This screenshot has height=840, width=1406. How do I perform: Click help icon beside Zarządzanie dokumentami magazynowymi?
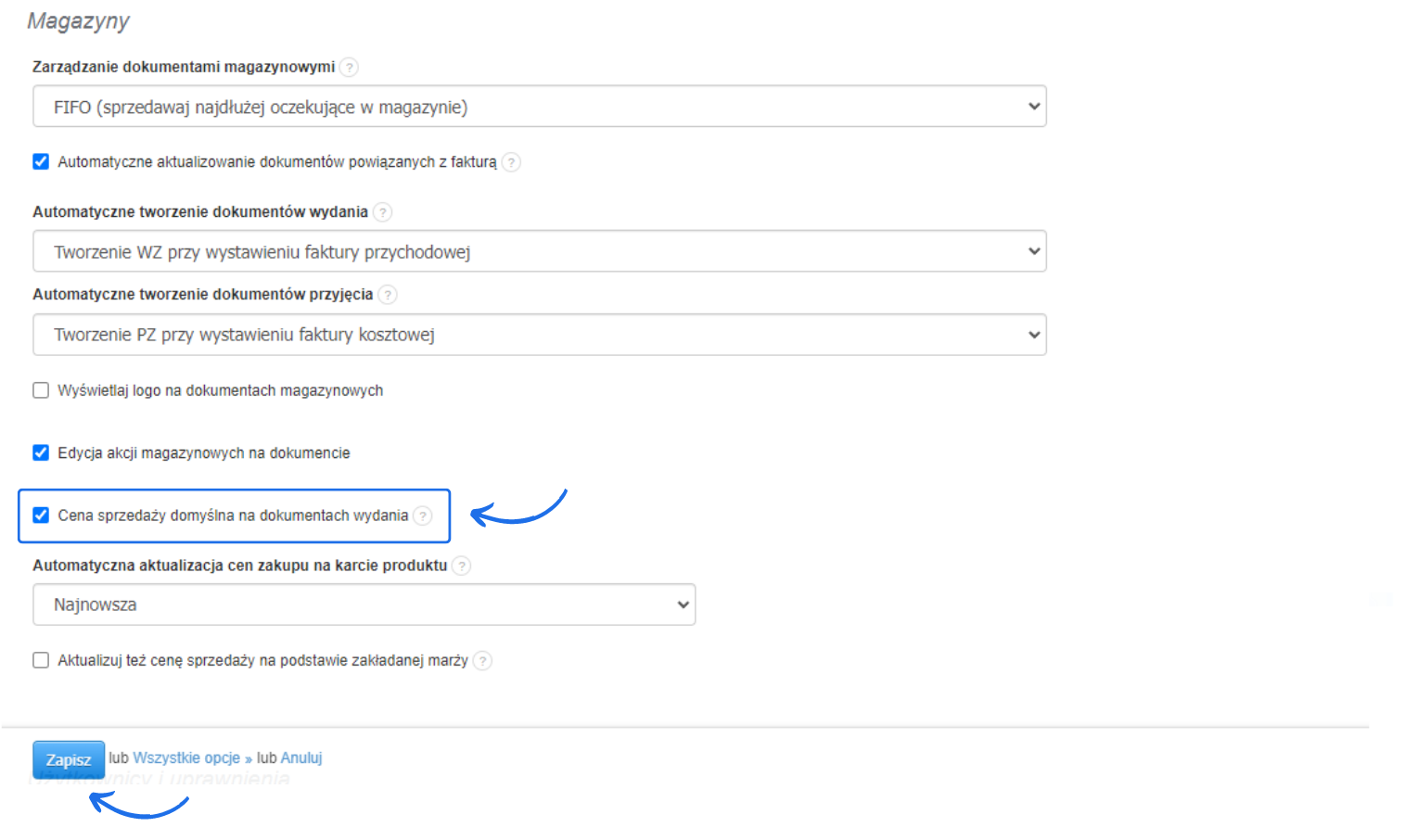pyautogui.click(x=349, y=67)
